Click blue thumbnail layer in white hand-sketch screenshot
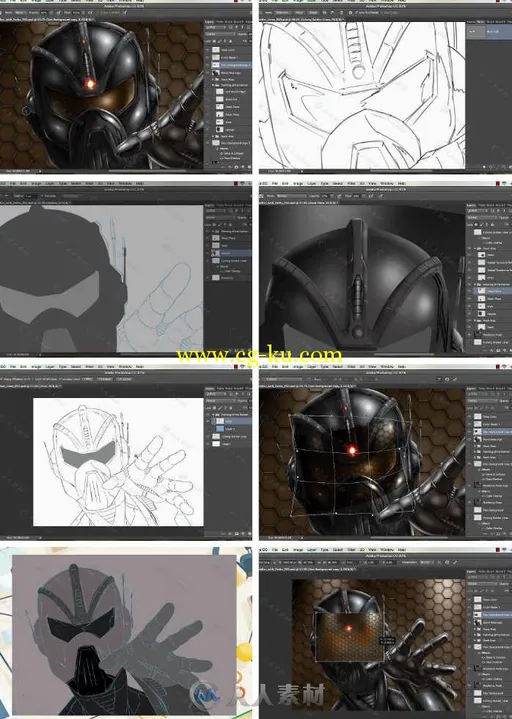Screen dimensions: 512x719 tap(220, 429)
